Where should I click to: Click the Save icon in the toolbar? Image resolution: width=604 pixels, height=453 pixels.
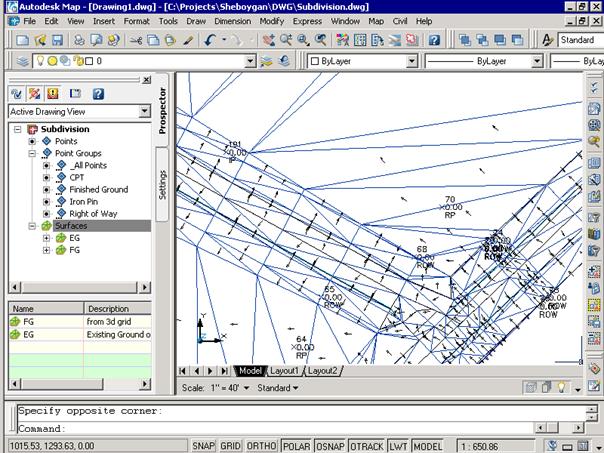click(56, 40)
